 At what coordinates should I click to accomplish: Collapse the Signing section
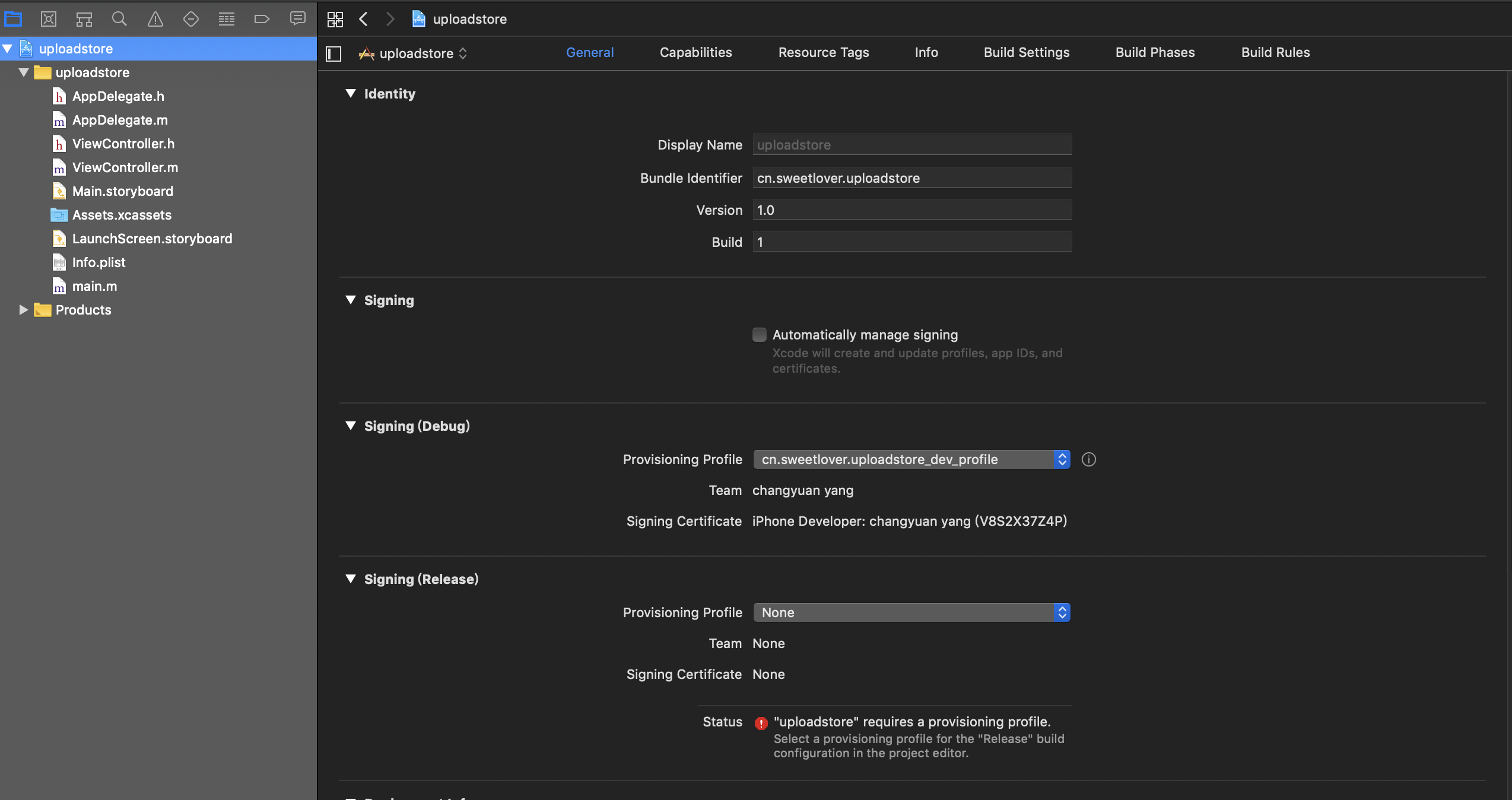point(351,300)
